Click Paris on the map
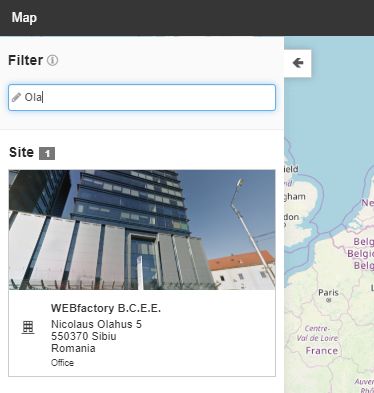374x393 pixels. tap(328, 293)
